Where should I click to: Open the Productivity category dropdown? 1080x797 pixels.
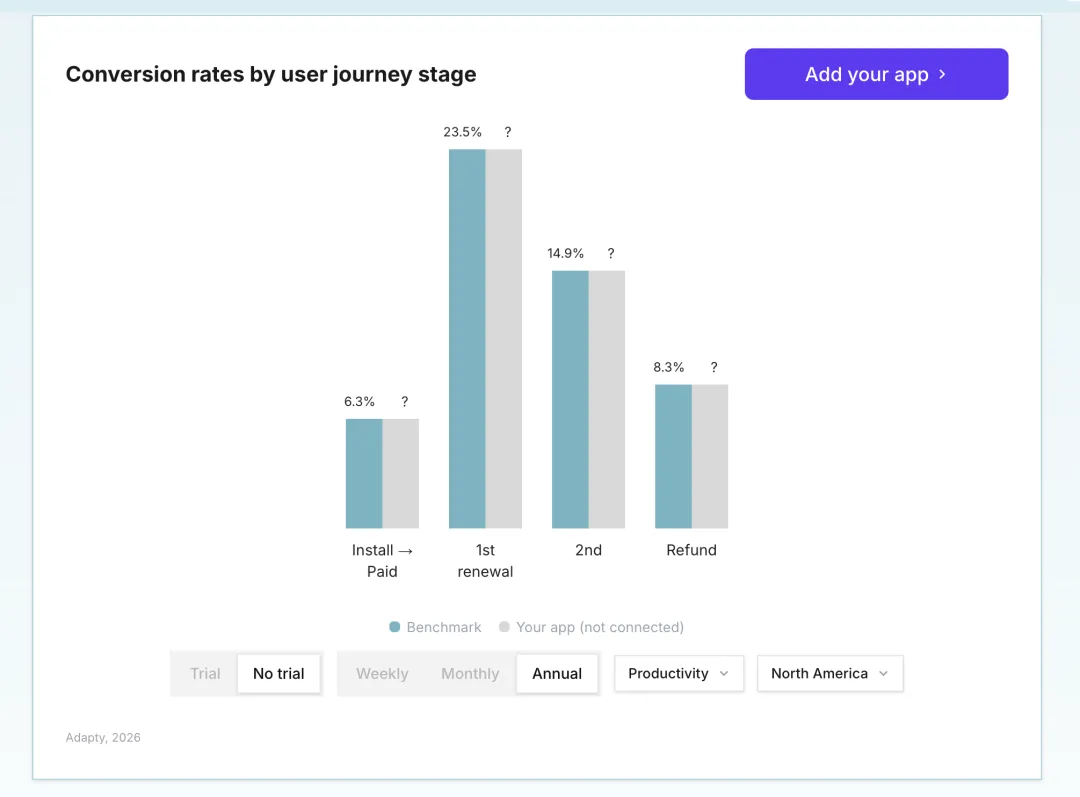678,673
